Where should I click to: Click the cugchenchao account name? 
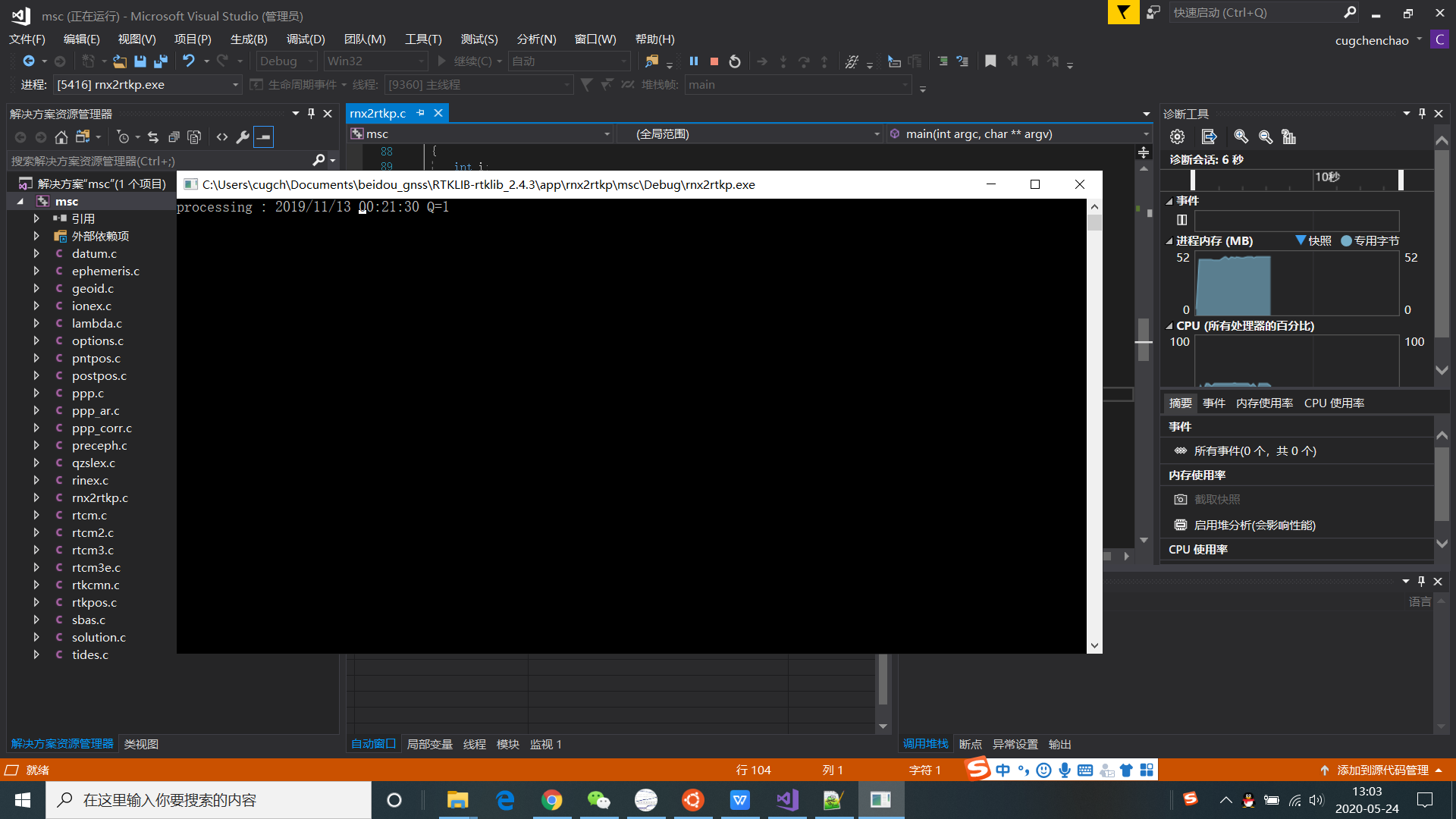click(1372, 40)
